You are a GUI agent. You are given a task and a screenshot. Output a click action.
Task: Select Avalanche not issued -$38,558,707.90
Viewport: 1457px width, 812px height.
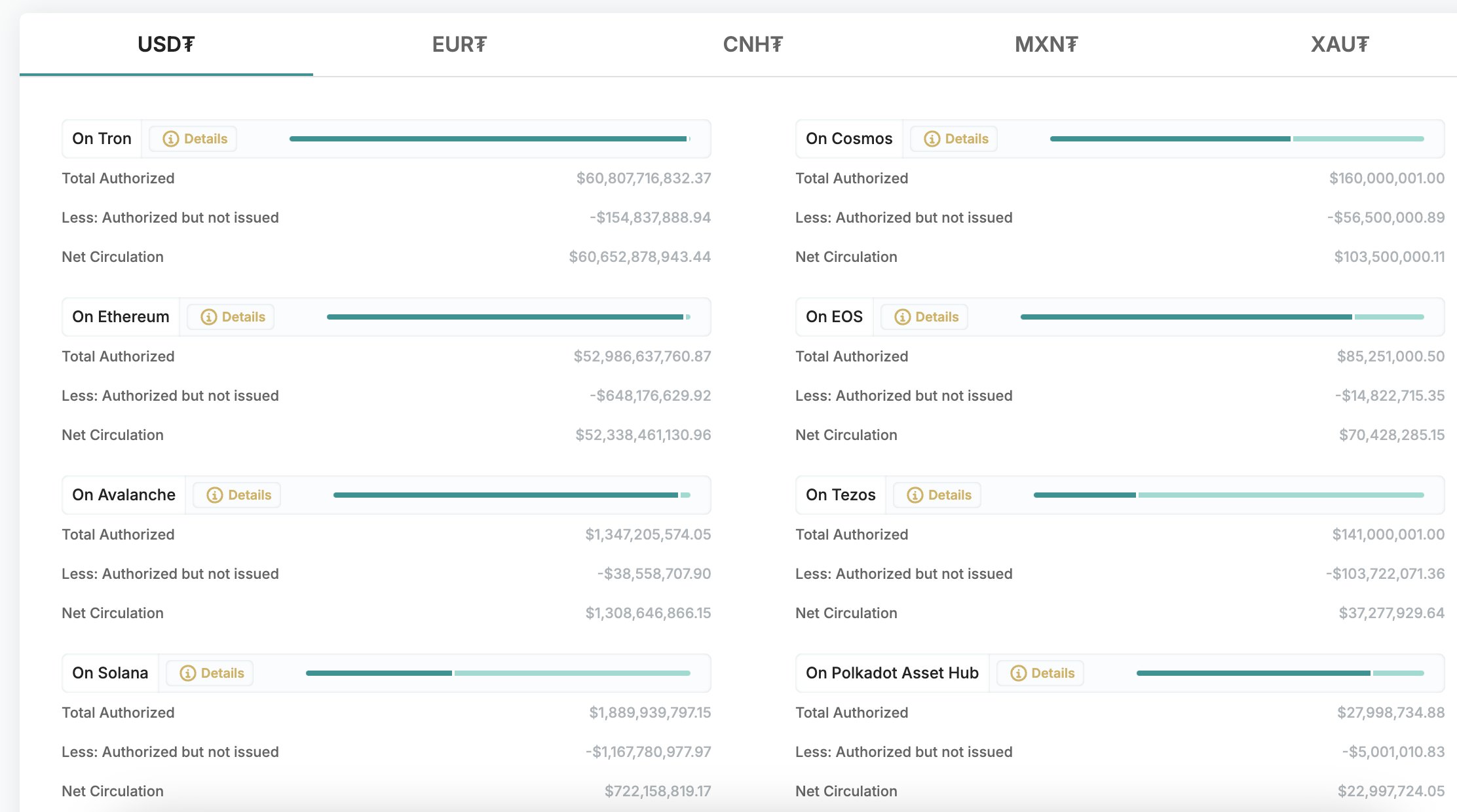click(654, 574)
